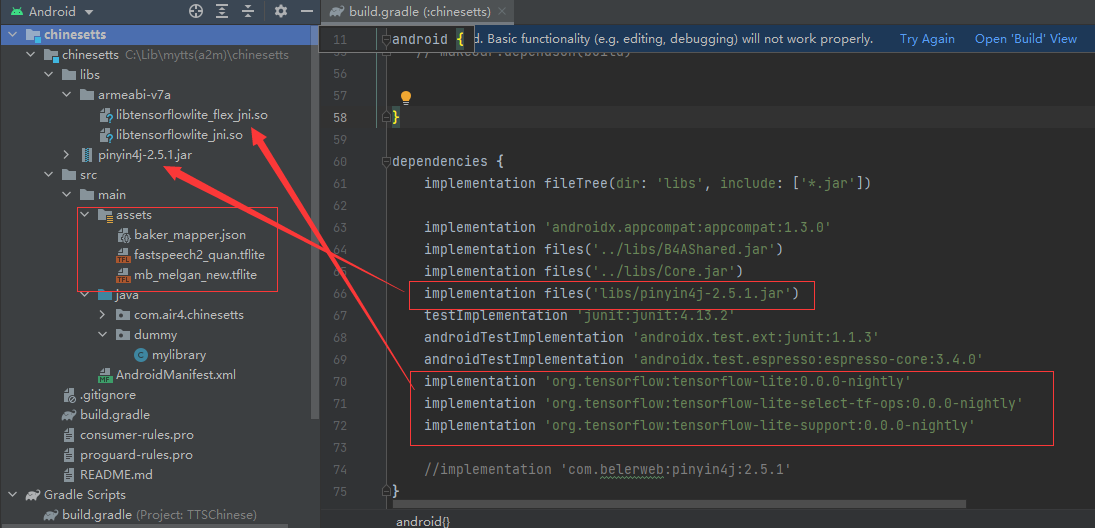Click 'tensorflow-lite-select-tf-ops' dependency text line 71
This screenshot has width=1095, height=528.
pyautogui.click(x=784, y=404)
